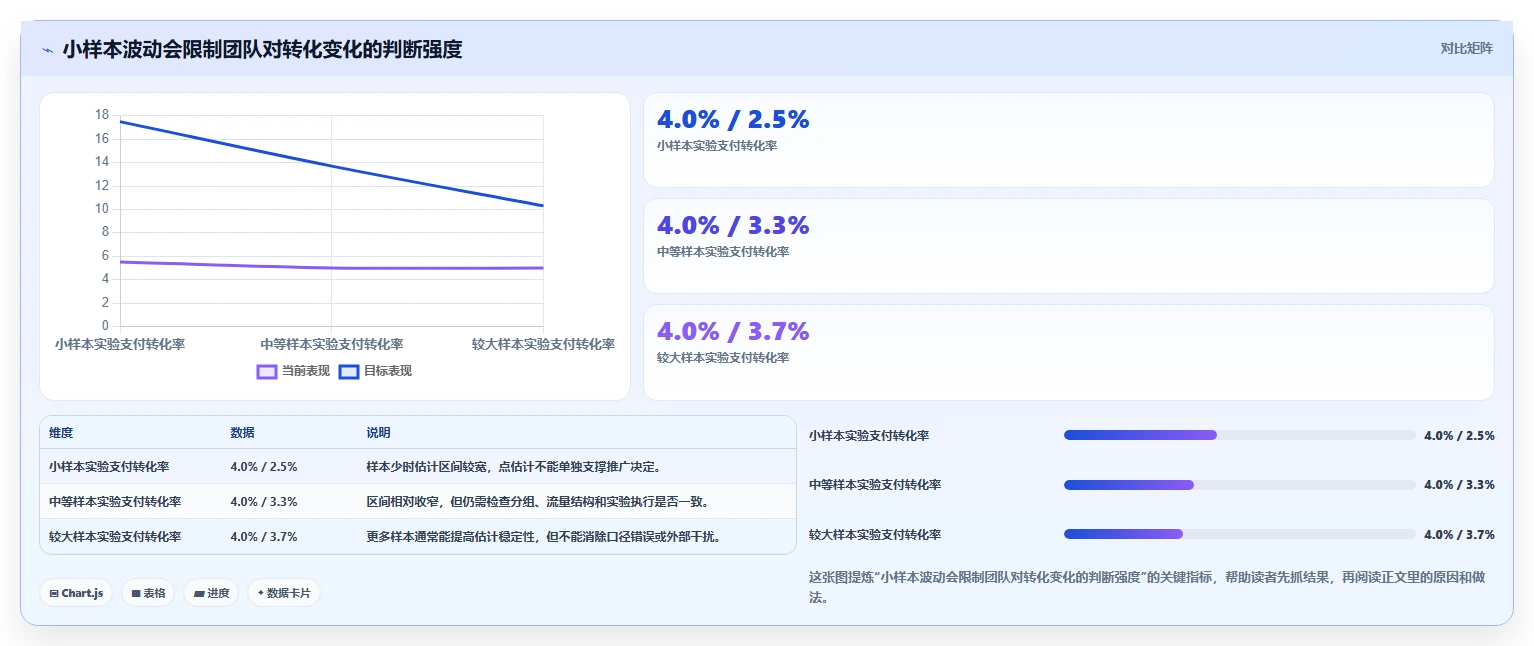Click the progress value 4.0% / 3.7%
The image size is (1534, 646).
coord(1459,535)
